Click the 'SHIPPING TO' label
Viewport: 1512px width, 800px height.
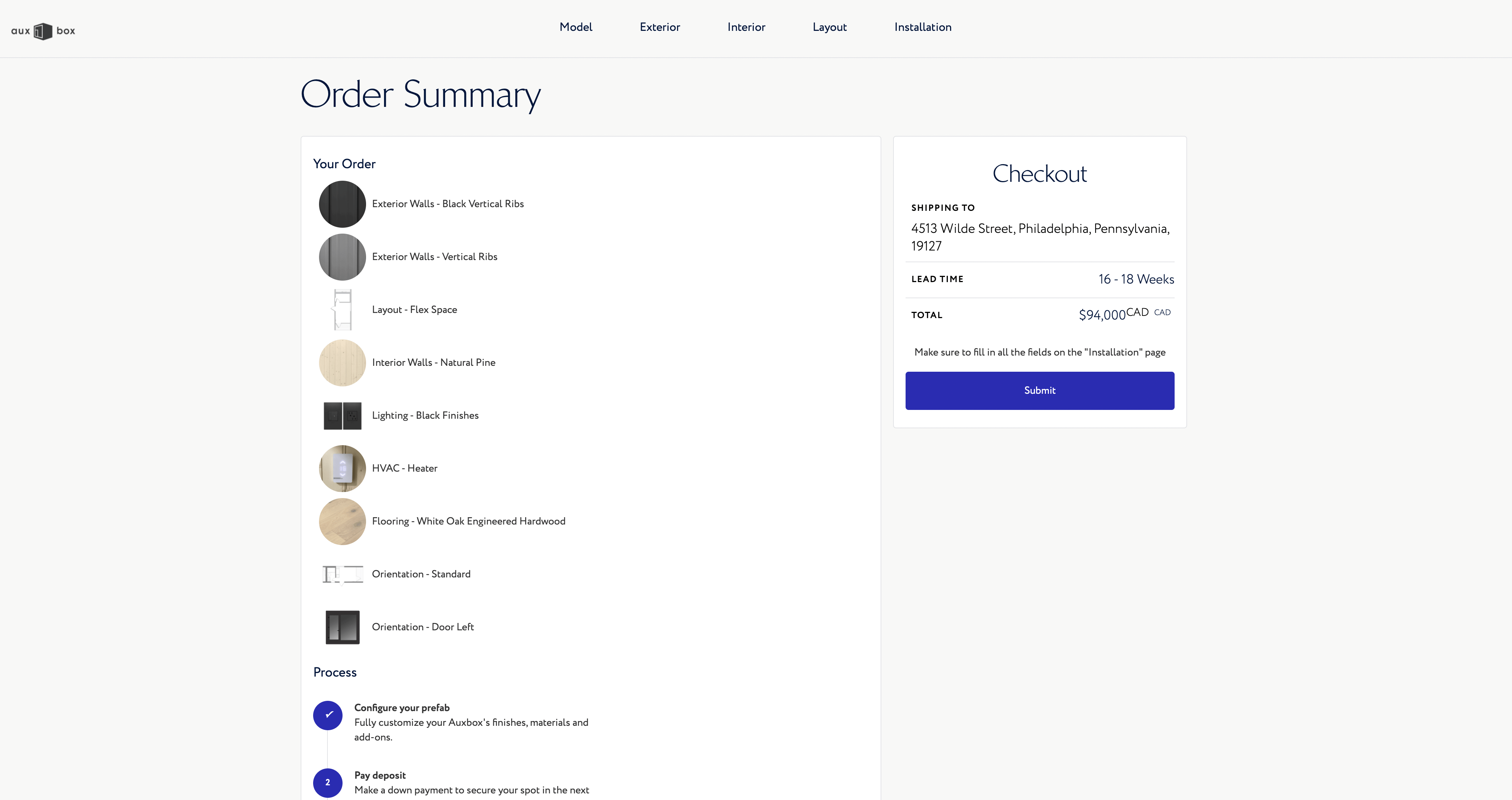tap(943, 208)
